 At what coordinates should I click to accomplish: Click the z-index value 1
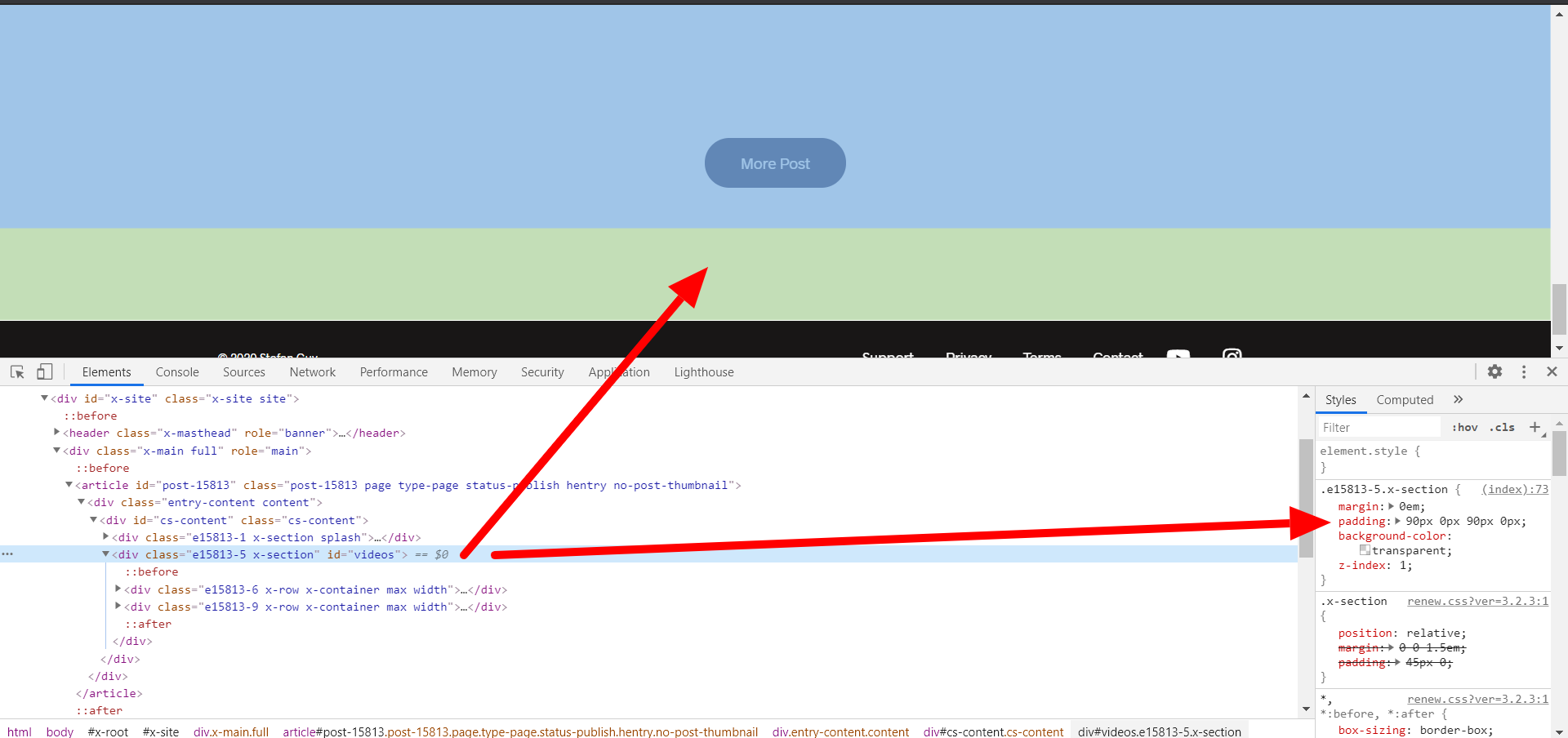1402,565
